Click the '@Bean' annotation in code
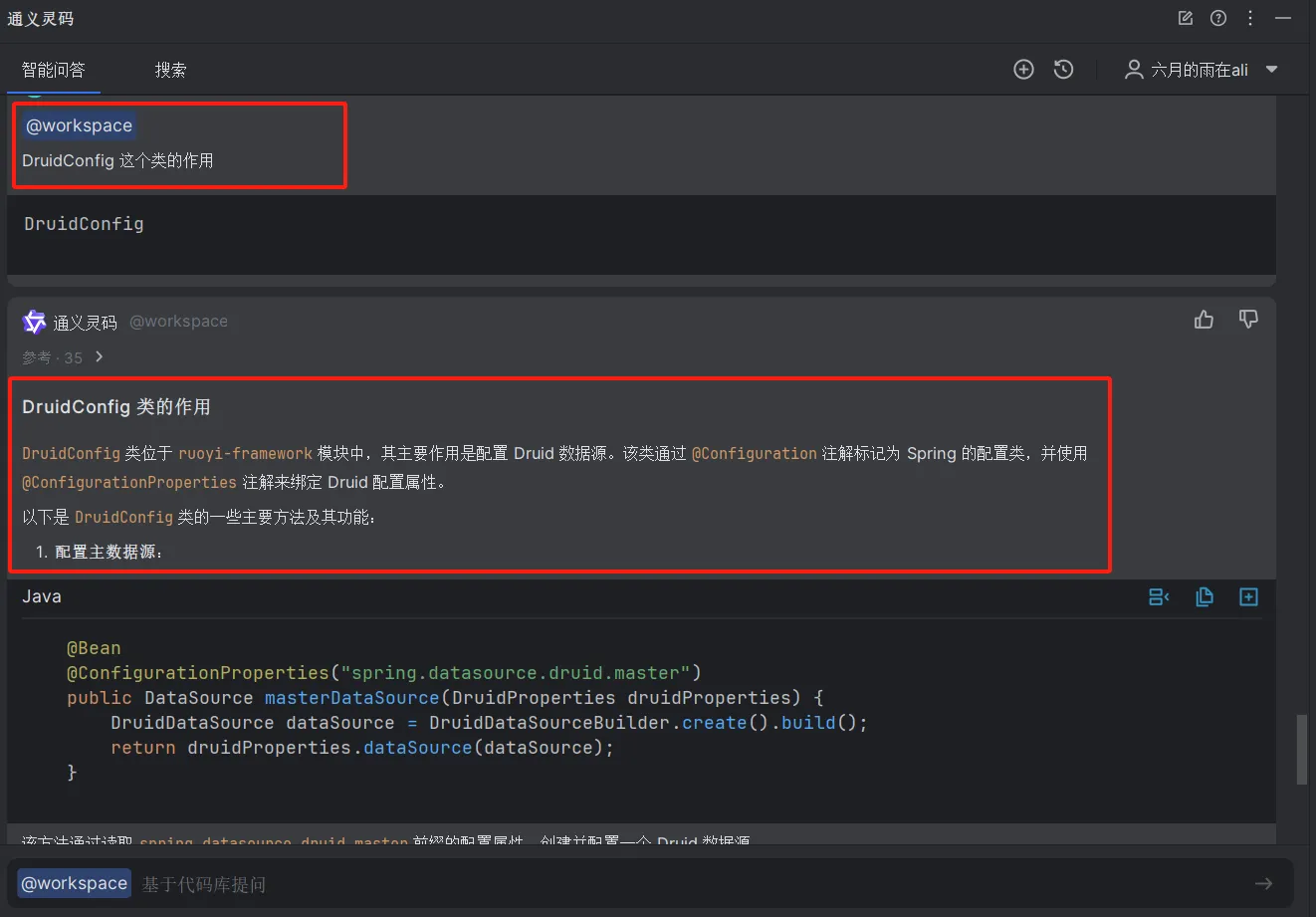1316x917 pixels. 94,648
